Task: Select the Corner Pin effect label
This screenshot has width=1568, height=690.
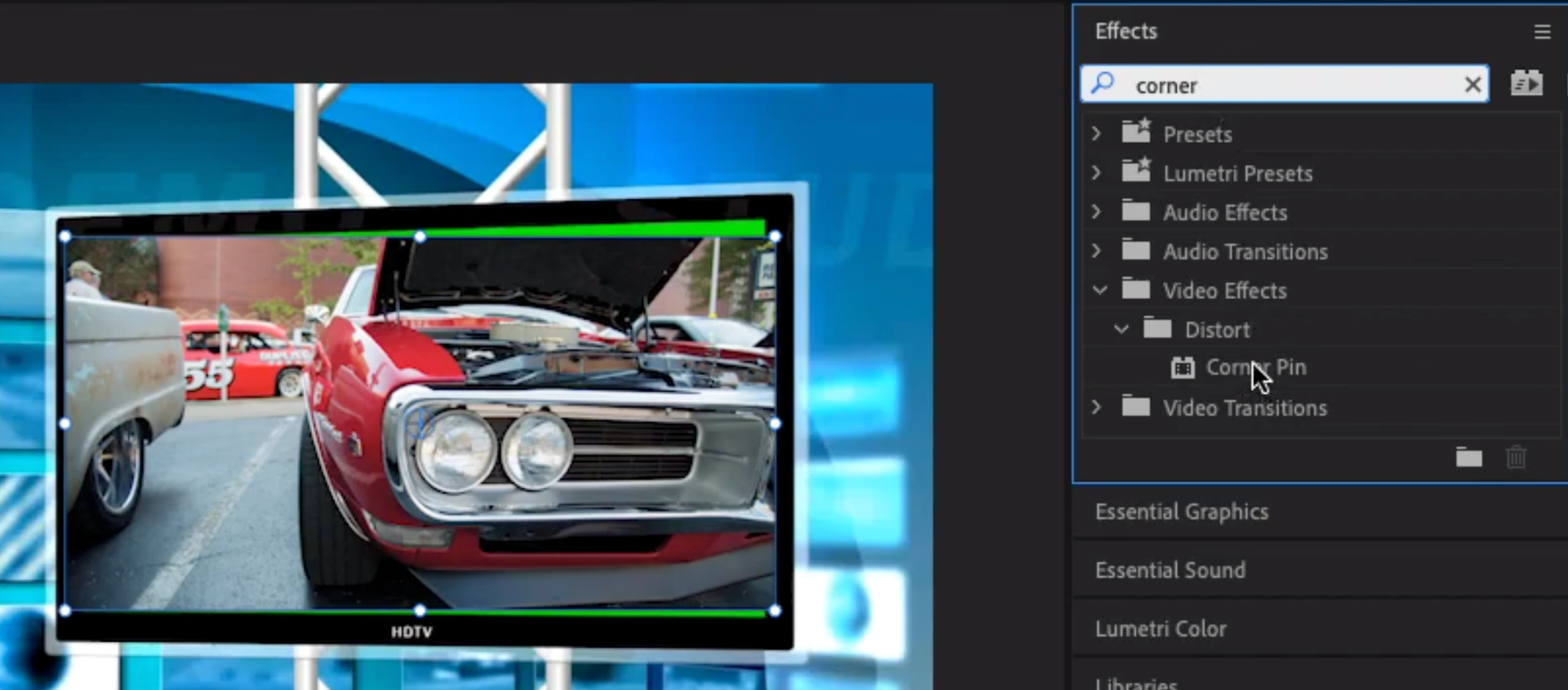Action: click(x=1256, y=367)
